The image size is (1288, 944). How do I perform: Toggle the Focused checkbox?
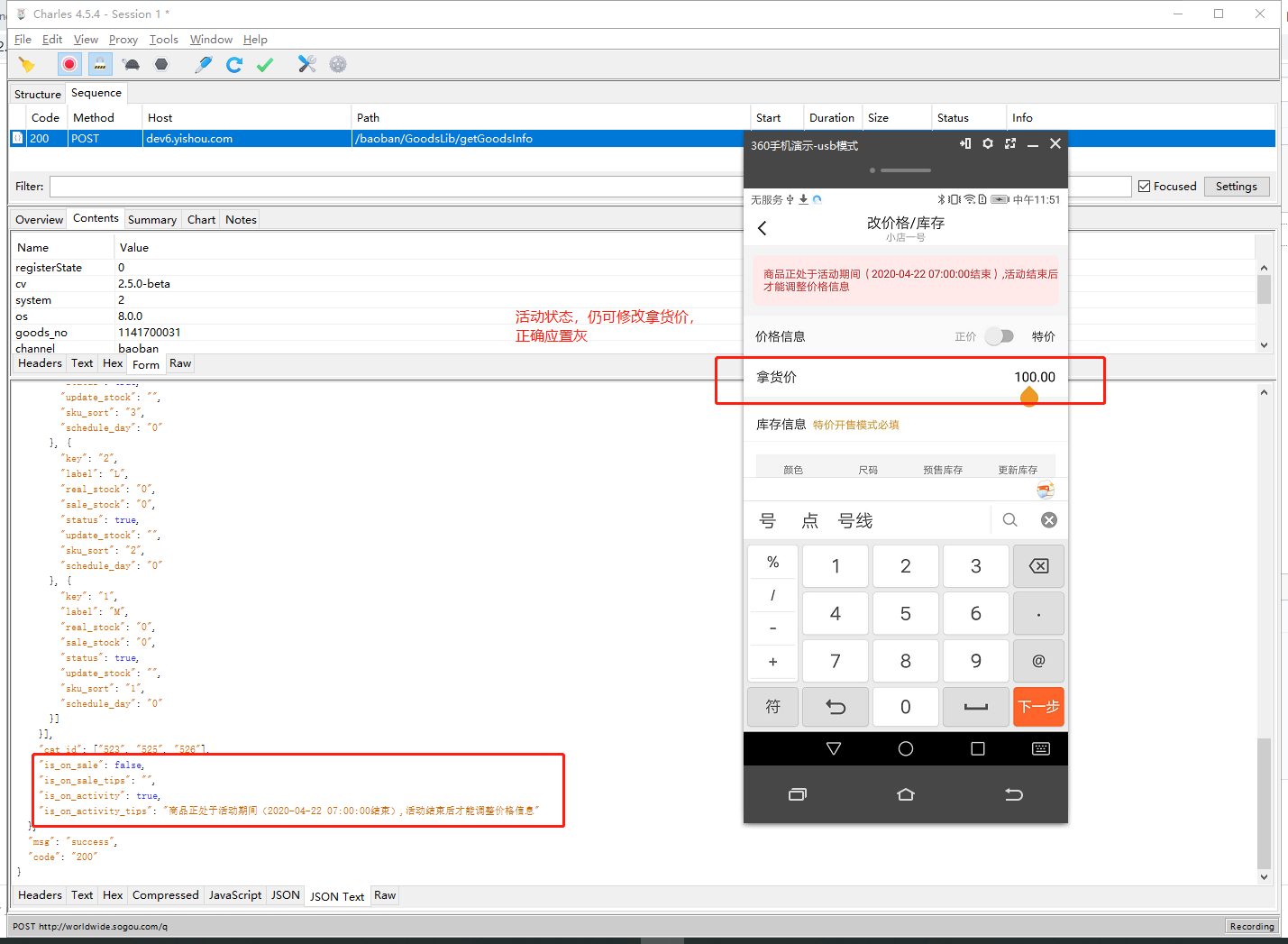[1145, 187]
